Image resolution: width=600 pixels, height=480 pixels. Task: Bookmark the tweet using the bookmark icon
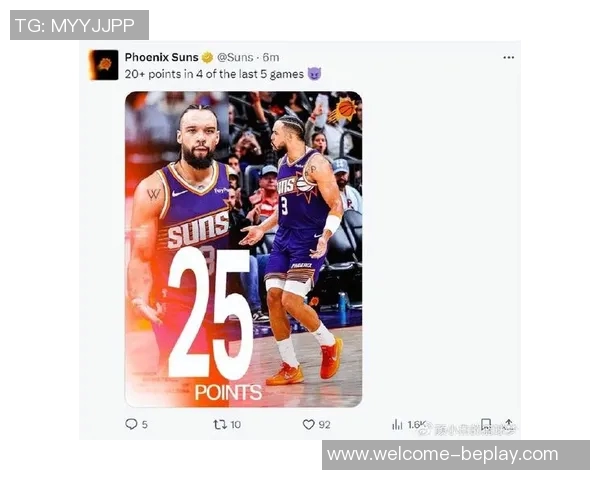coord(486,424)
